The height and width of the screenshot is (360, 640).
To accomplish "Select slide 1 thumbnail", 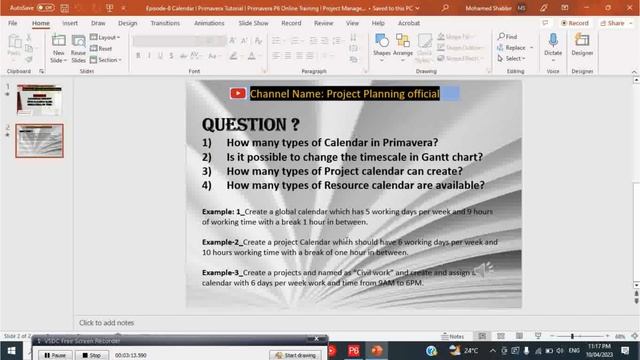I will 39,100.
